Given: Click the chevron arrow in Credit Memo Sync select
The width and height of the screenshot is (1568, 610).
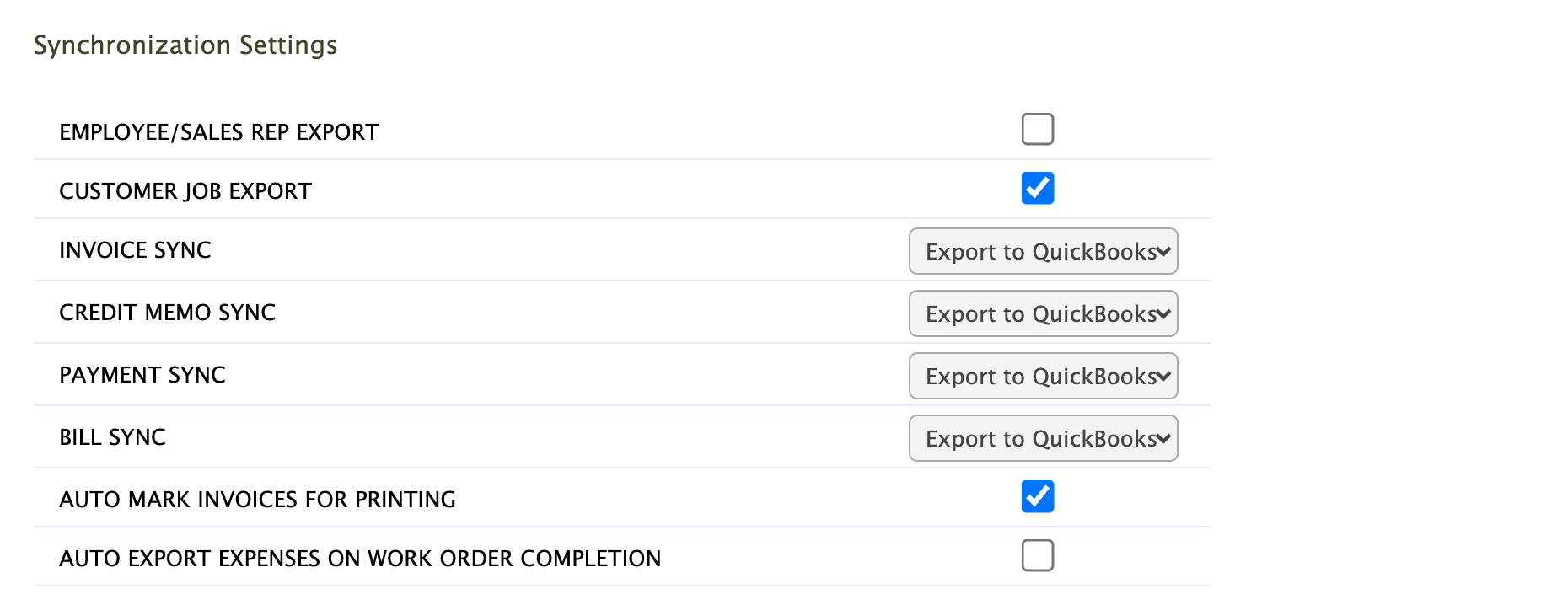Looking at the screenshot, I should point(1163,313).
